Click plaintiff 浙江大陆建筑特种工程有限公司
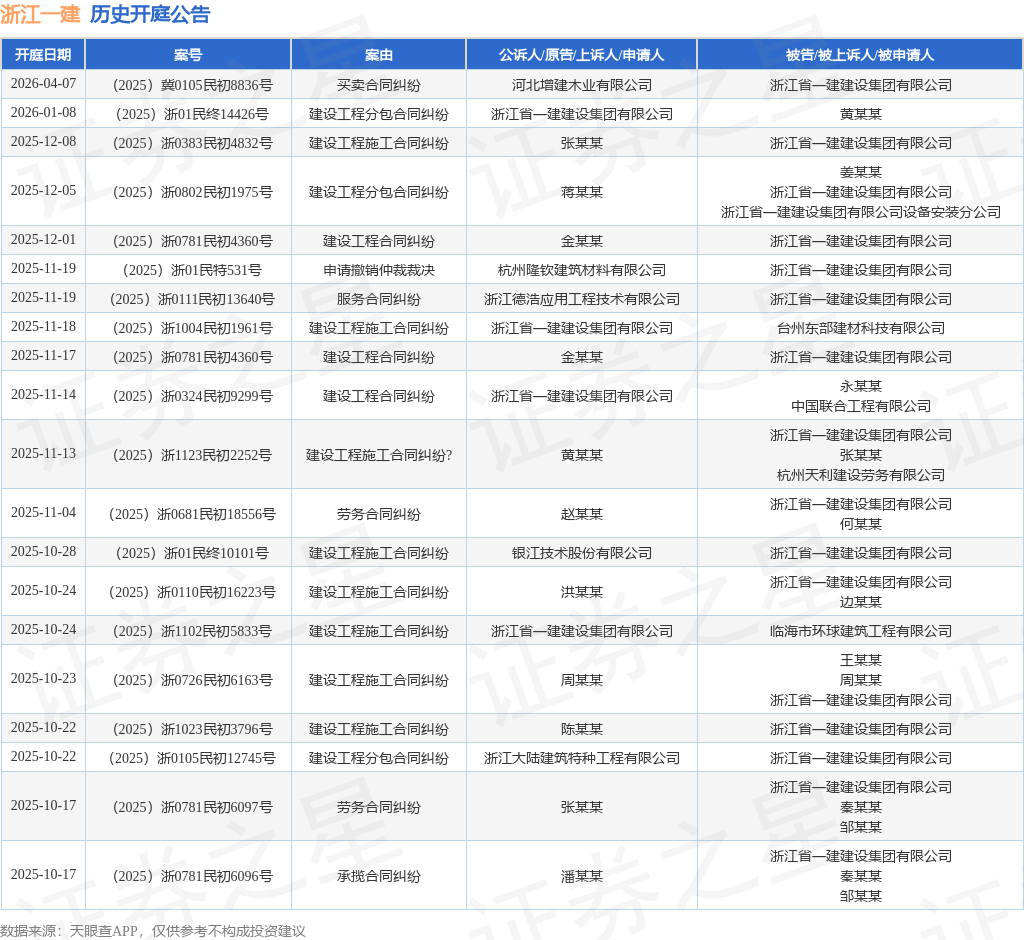Image resolution: width=1024 pixels, height=940 pixels. tap(582, 758)
